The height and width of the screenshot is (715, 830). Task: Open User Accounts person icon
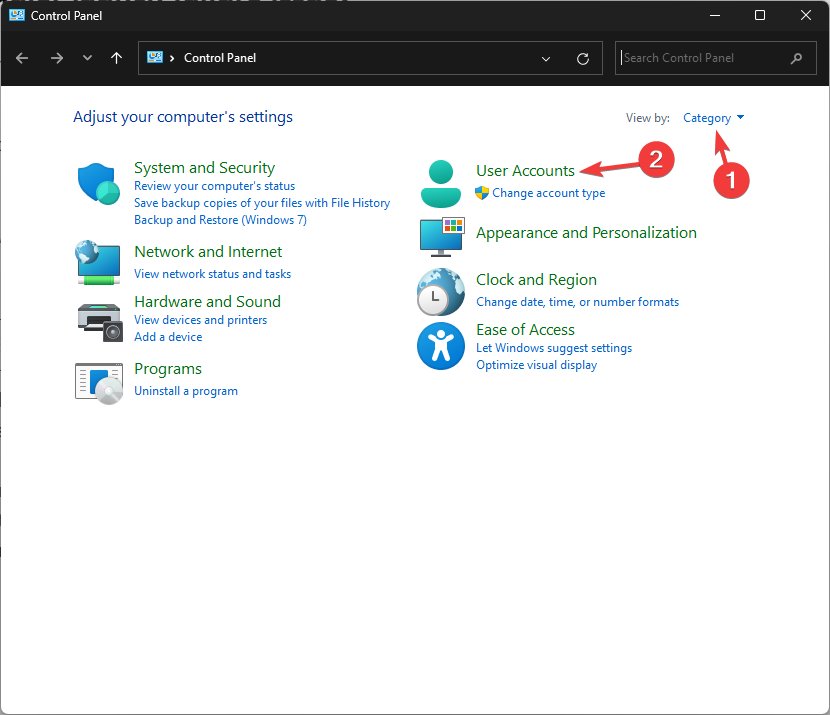pos(441,184)
